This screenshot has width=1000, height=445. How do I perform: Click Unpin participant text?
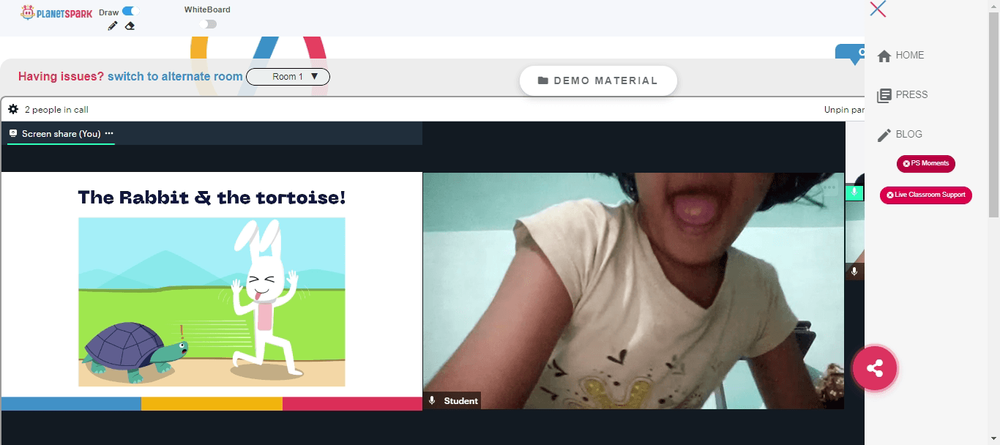point(844,110)
